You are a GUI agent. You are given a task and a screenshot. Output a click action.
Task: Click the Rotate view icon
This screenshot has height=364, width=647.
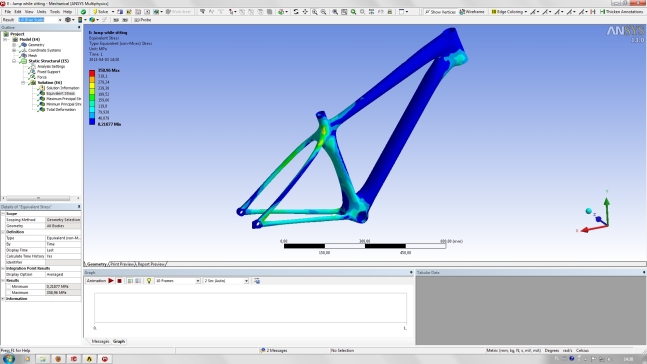coord(296,12)
